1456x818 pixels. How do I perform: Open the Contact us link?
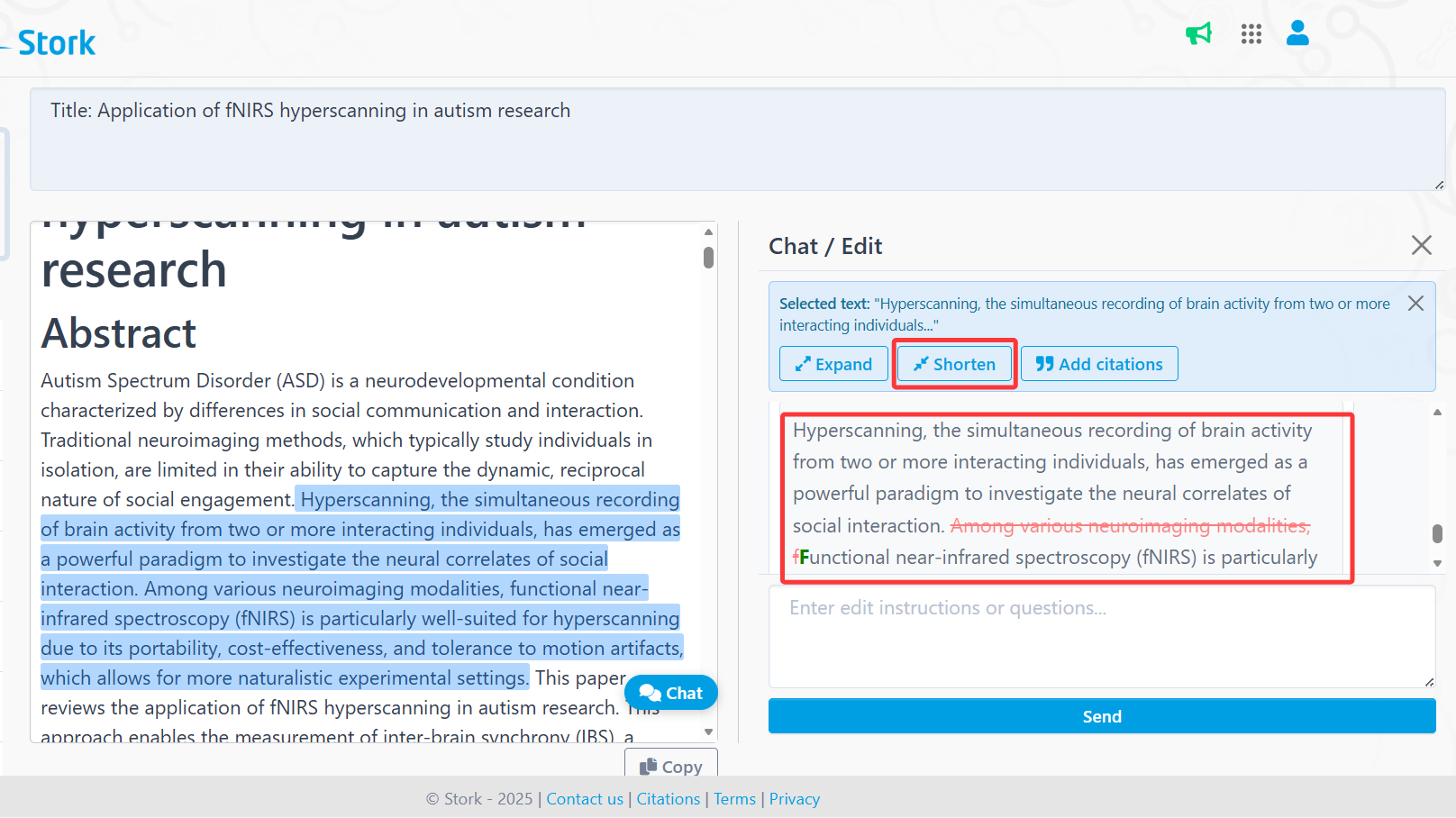point(585,799)
